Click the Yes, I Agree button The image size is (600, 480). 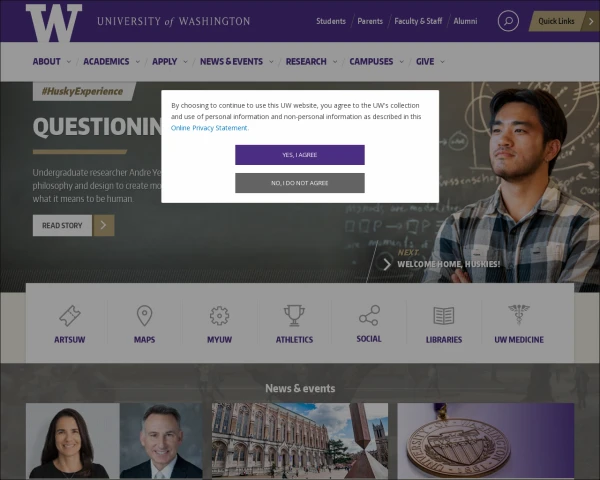pyautogui.click(x=300, y=155)
